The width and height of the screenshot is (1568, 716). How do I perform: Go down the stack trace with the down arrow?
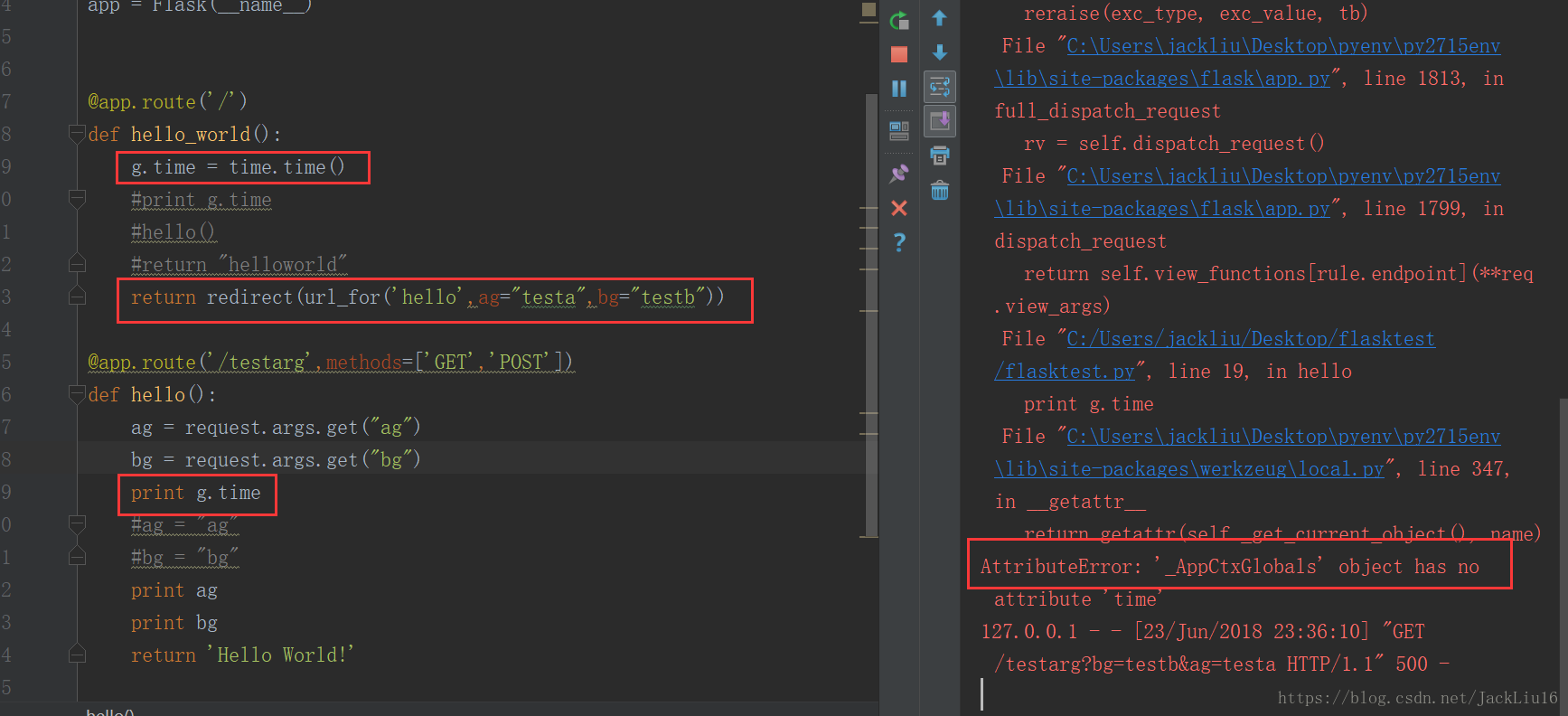click(940, 52)
